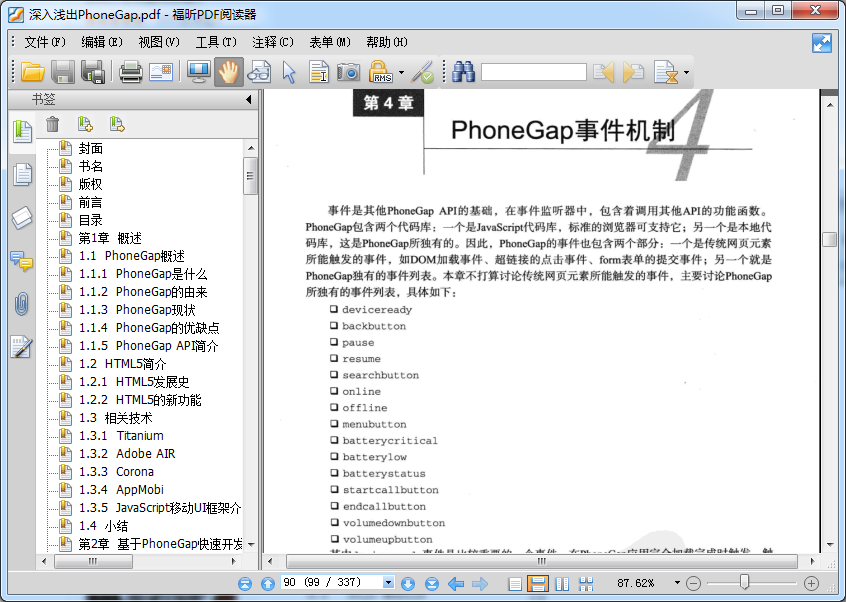Click the zoom out minus button
This screenshot has height=602, width=846.
click(693, 583)
